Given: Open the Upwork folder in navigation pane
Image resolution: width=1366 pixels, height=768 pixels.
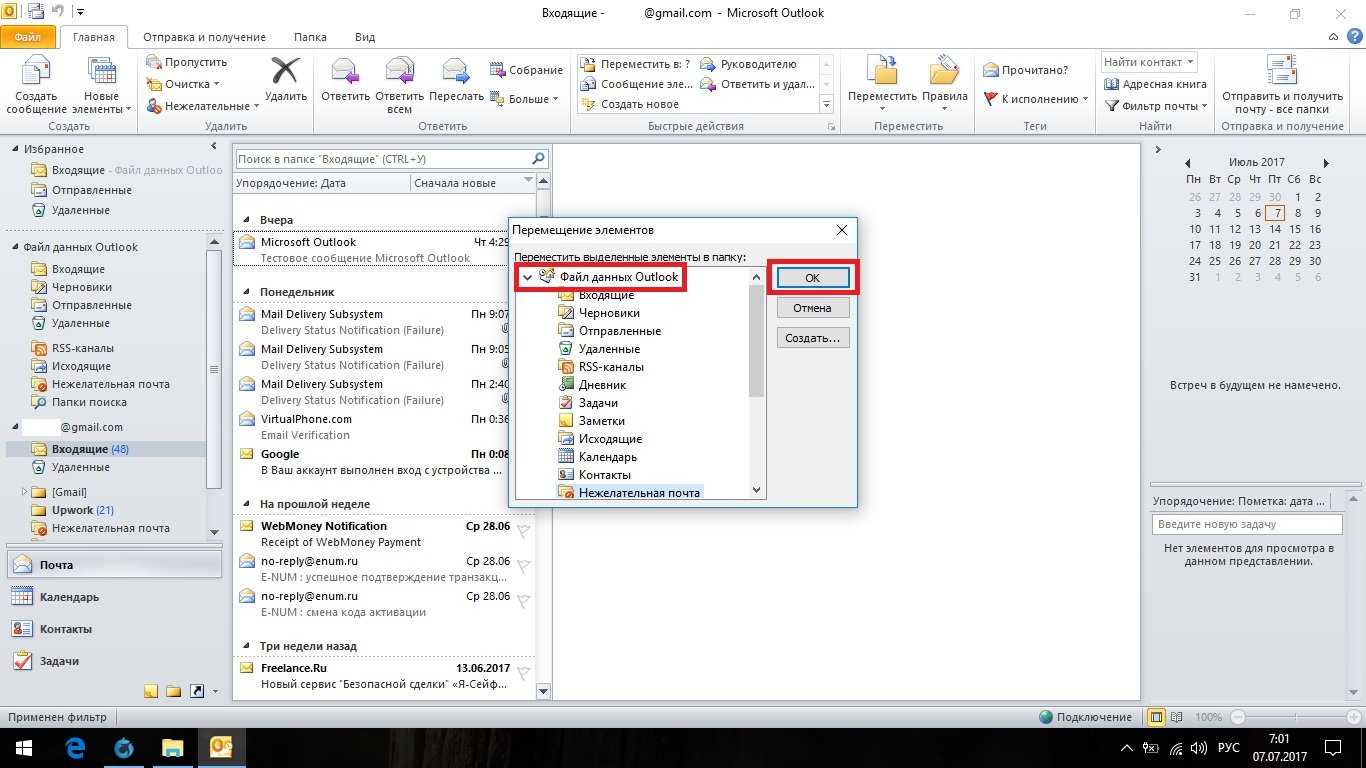Looking at the screenshot, I should [72, 510].
